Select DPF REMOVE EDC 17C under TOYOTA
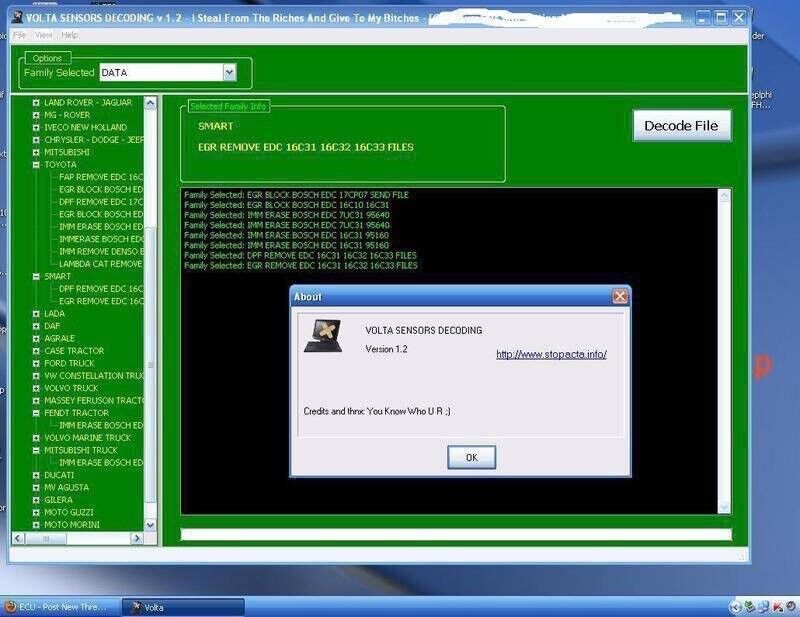The image size is (800, 617). point(101,202)
